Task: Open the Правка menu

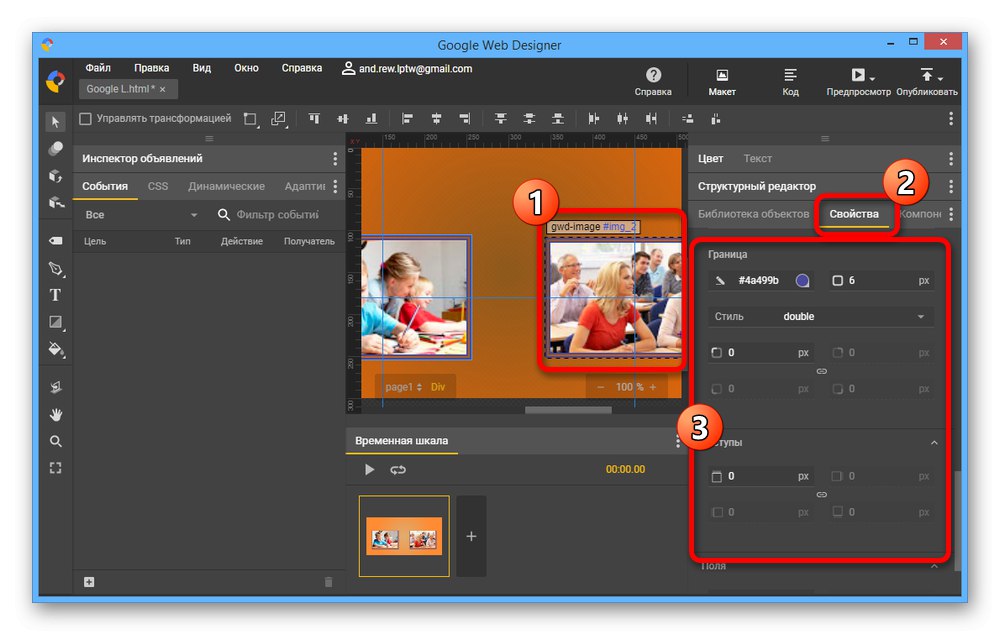Action: point(151,68)
